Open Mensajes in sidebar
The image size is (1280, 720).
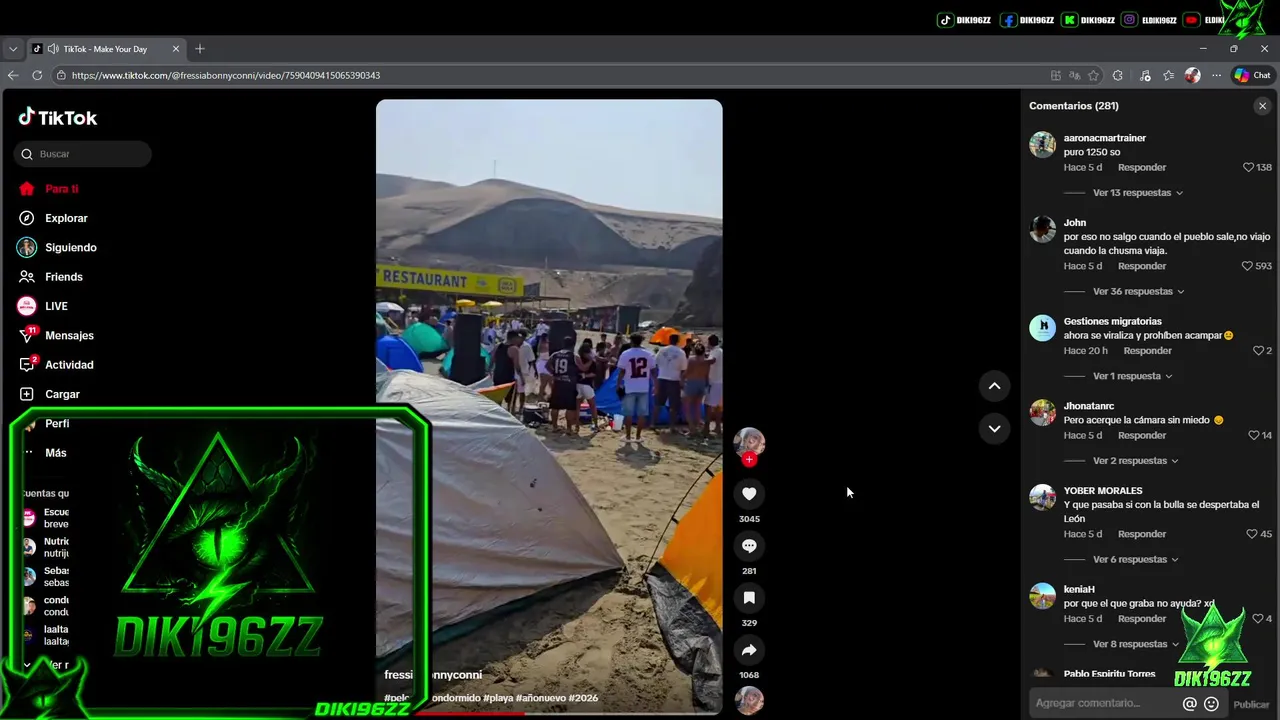click(69, 335)
